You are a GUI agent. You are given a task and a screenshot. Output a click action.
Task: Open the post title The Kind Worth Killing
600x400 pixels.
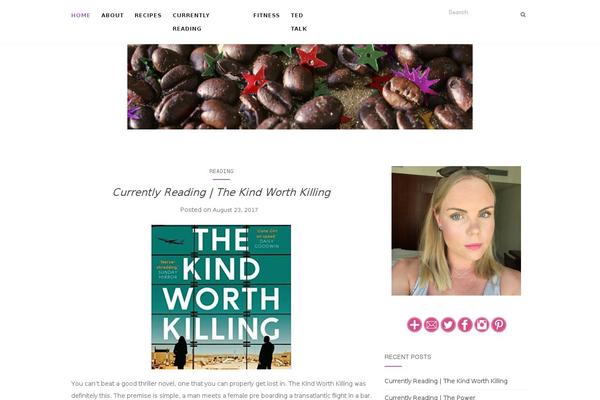[222, 192]
